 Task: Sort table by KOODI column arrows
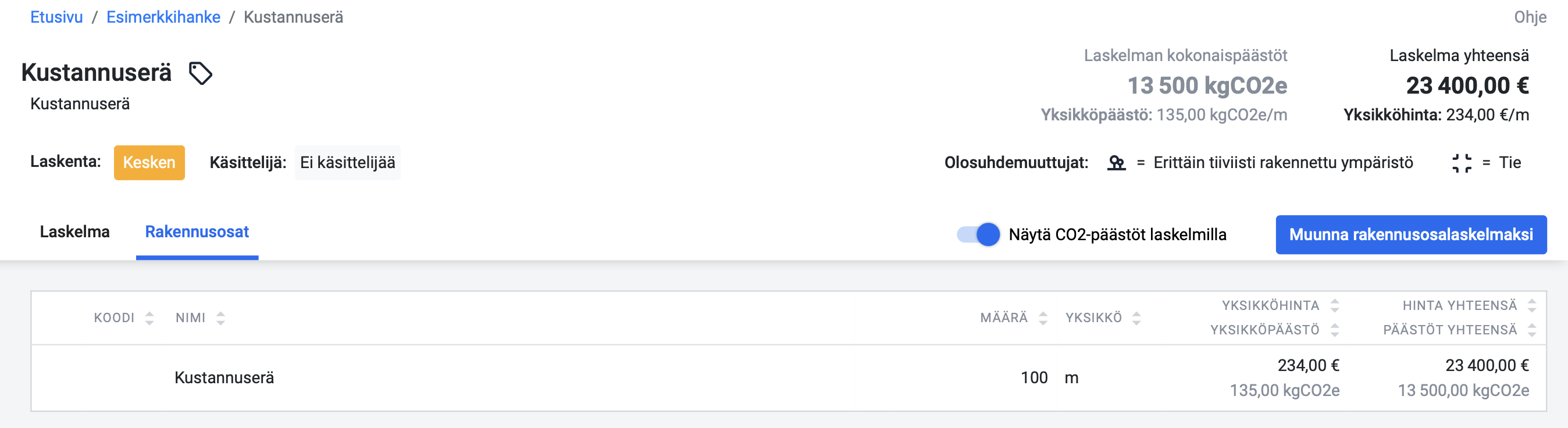pos(149,318)
